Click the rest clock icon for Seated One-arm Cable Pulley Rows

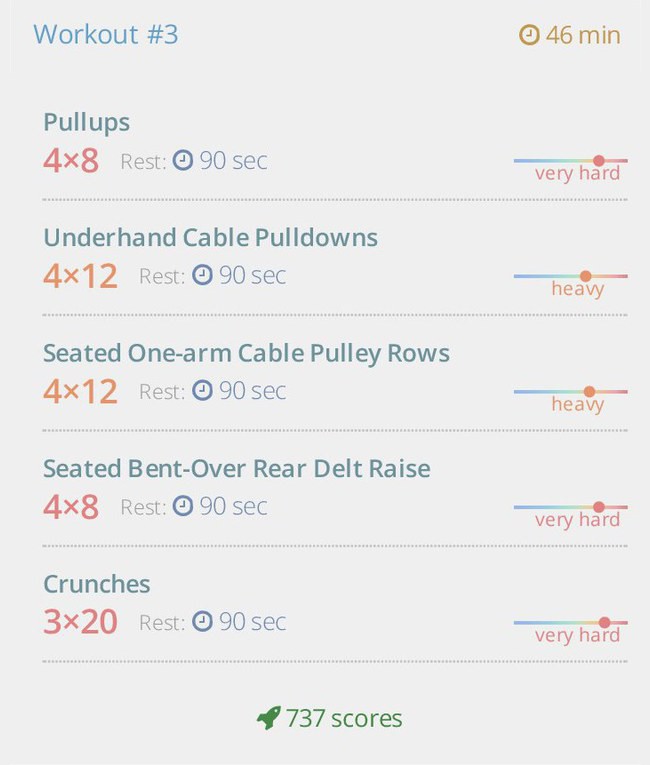click(x=202, y=390)
